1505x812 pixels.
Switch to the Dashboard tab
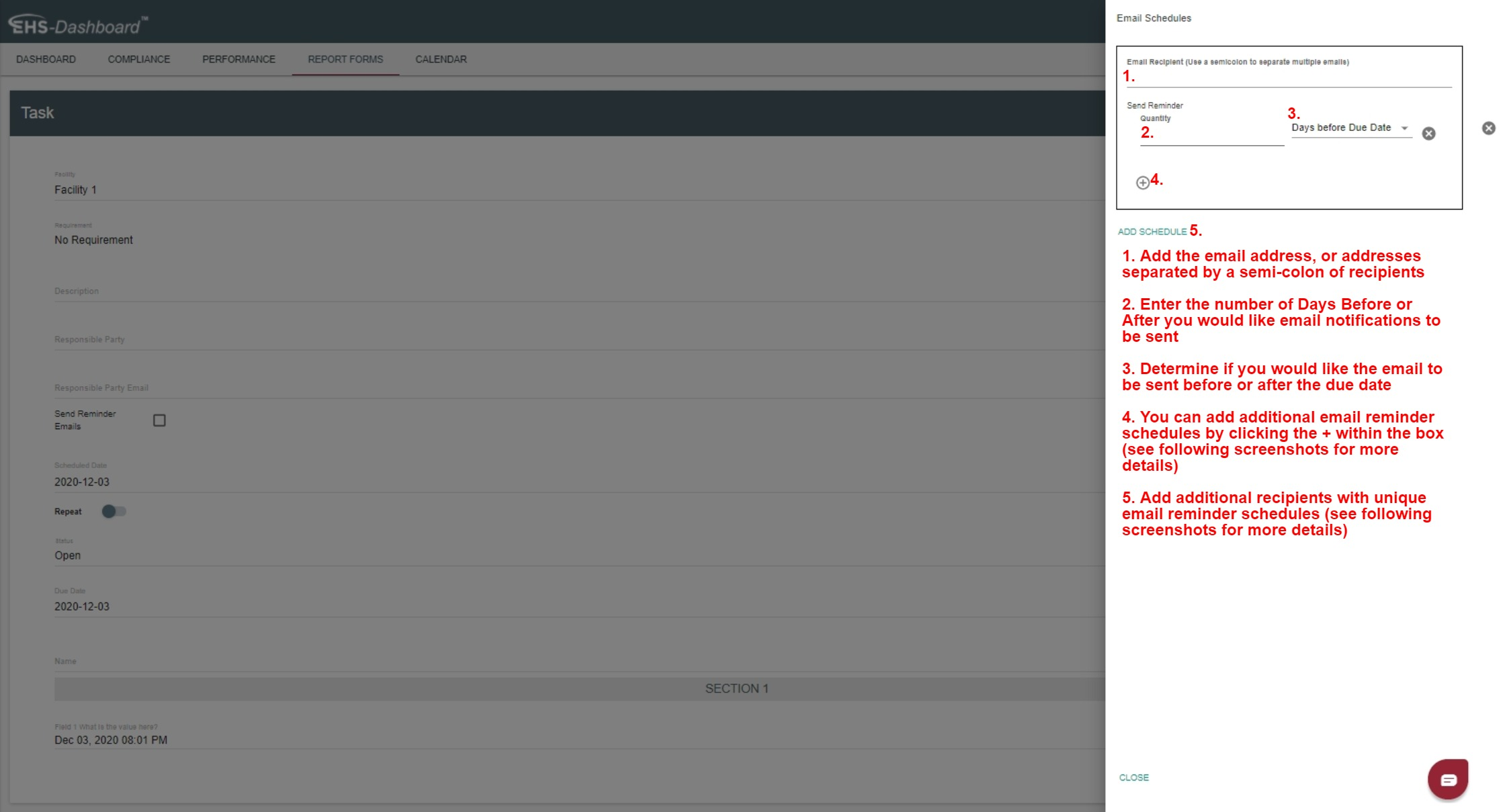46,59
